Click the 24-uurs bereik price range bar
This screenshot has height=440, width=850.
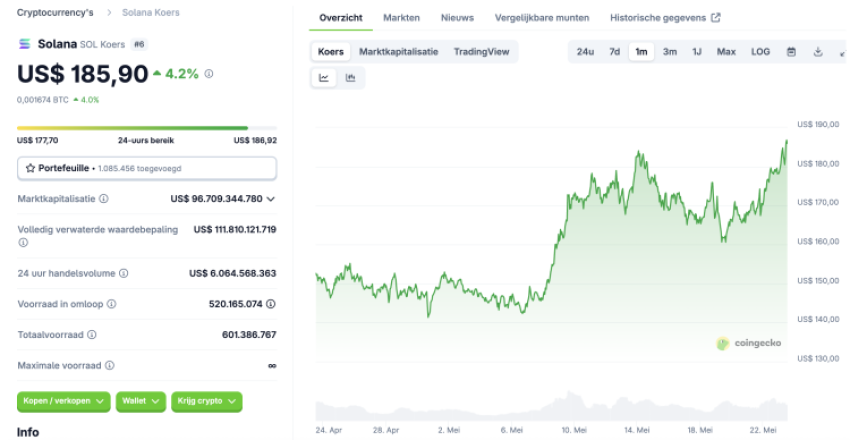pyautogui.click(x=132, y=128)
